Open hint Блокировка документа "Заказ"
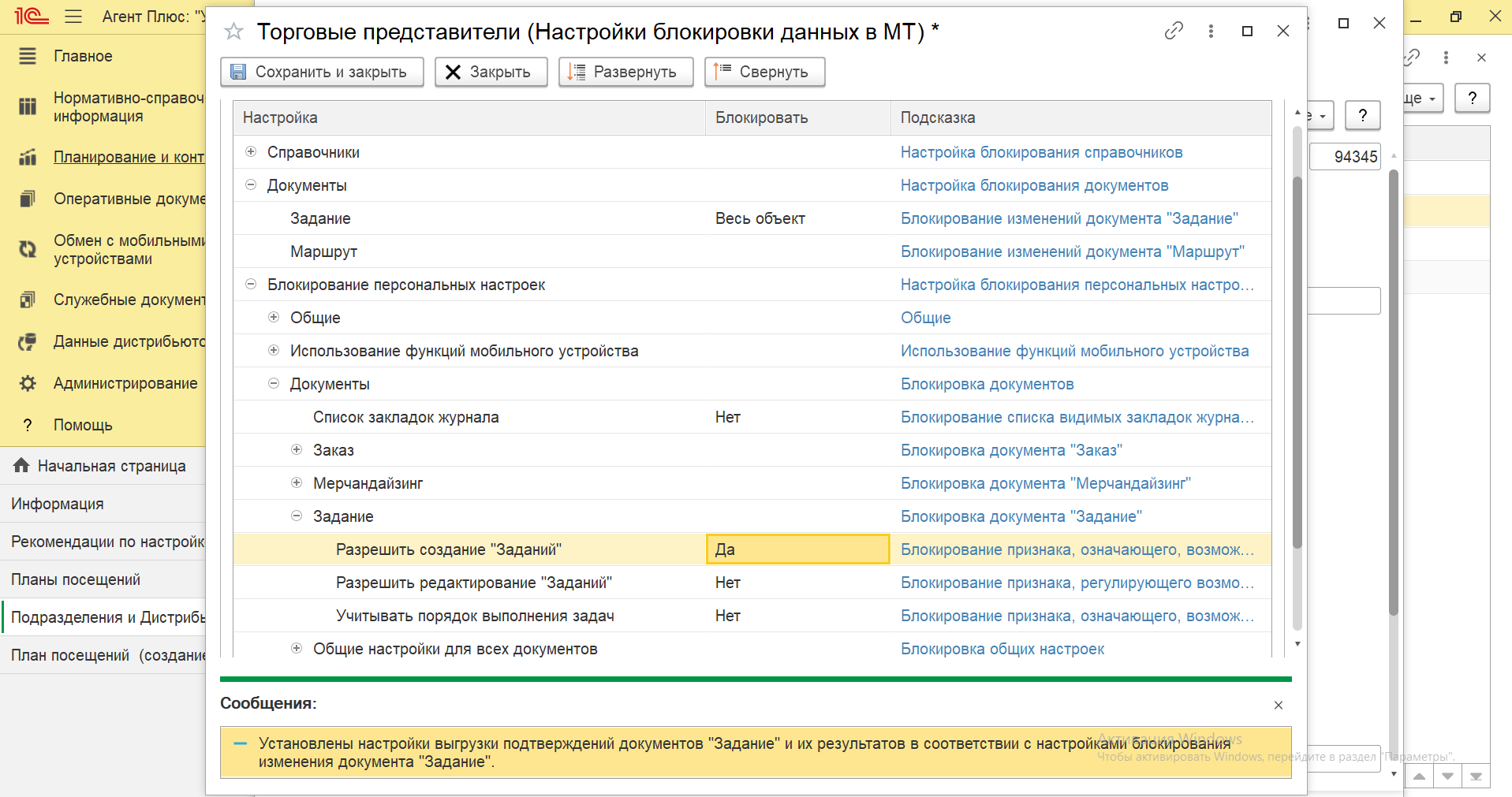 point(1011,450)
